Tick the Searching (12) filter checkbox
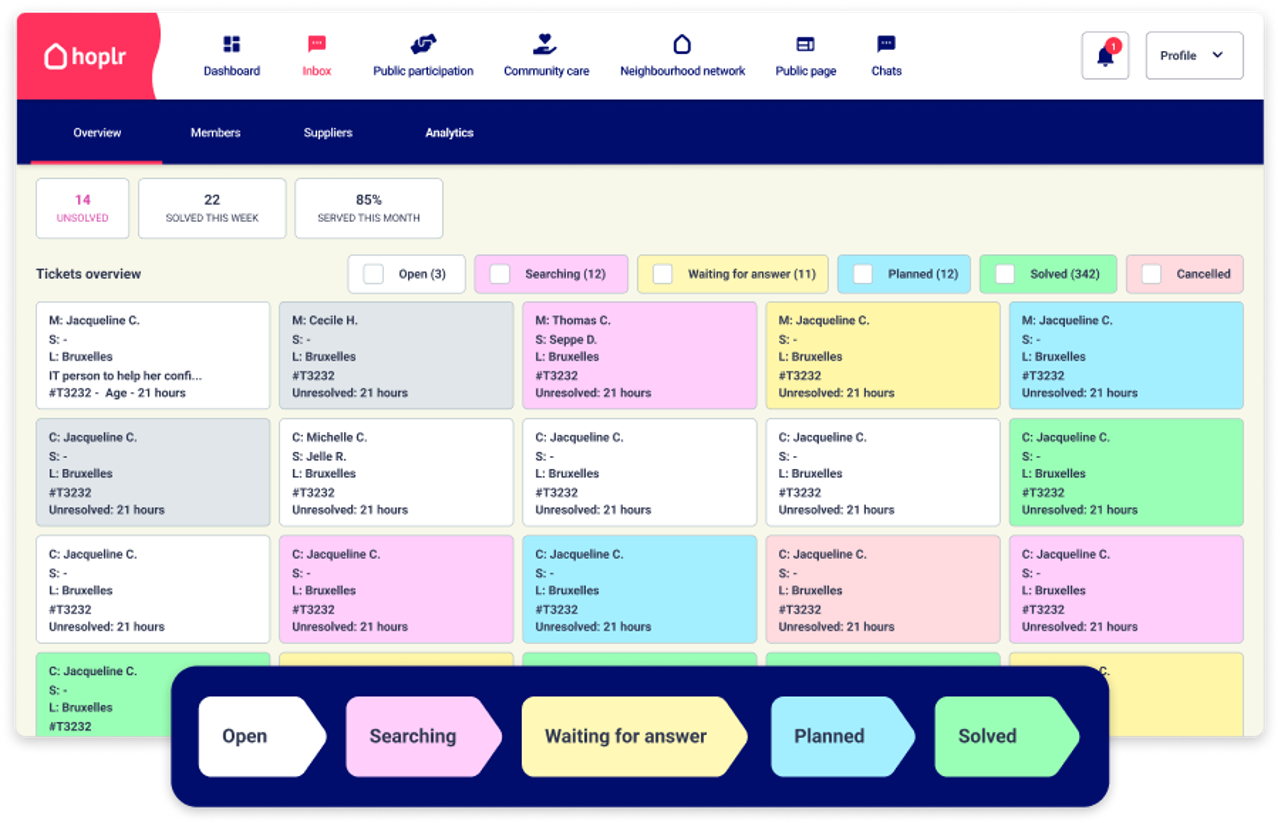This screenshot has height=823, width=1280. click(x=499, y=274)
